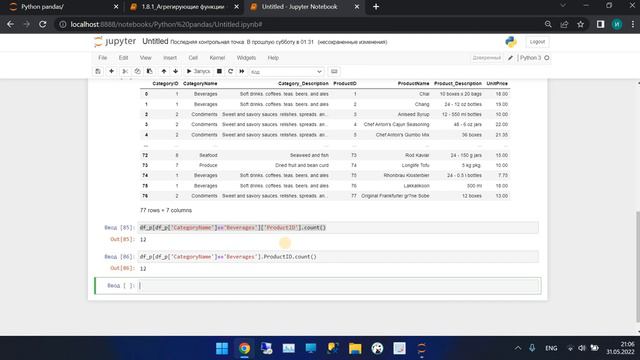Click the Chai product name cell
Image resolution: width=640 pixels, height=360 pixels.
pyautogui.click(x=424, y=94)
